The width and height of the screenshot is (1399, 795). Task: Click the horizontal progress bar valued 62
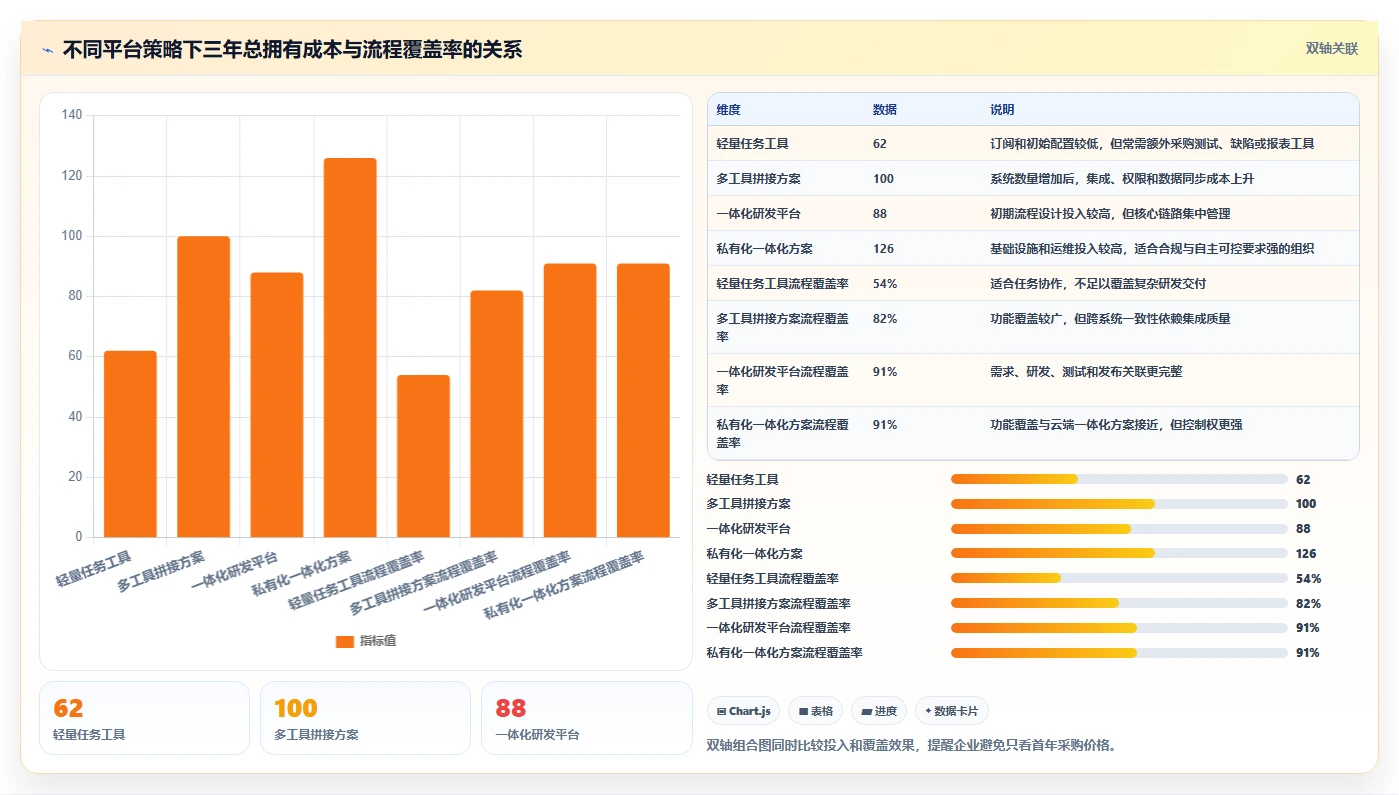[x=1119, y=479]
